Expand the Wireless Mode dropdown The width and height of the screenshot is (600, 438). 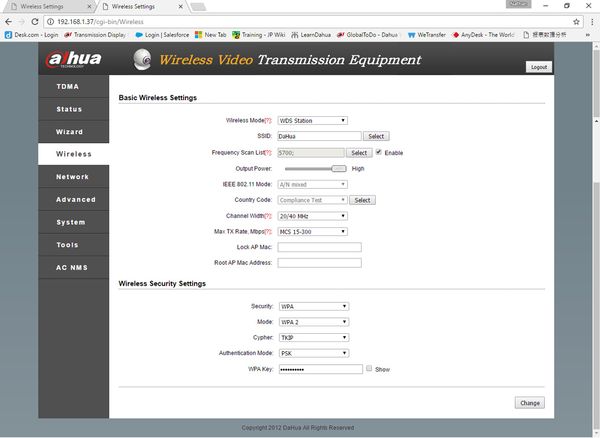313,120
